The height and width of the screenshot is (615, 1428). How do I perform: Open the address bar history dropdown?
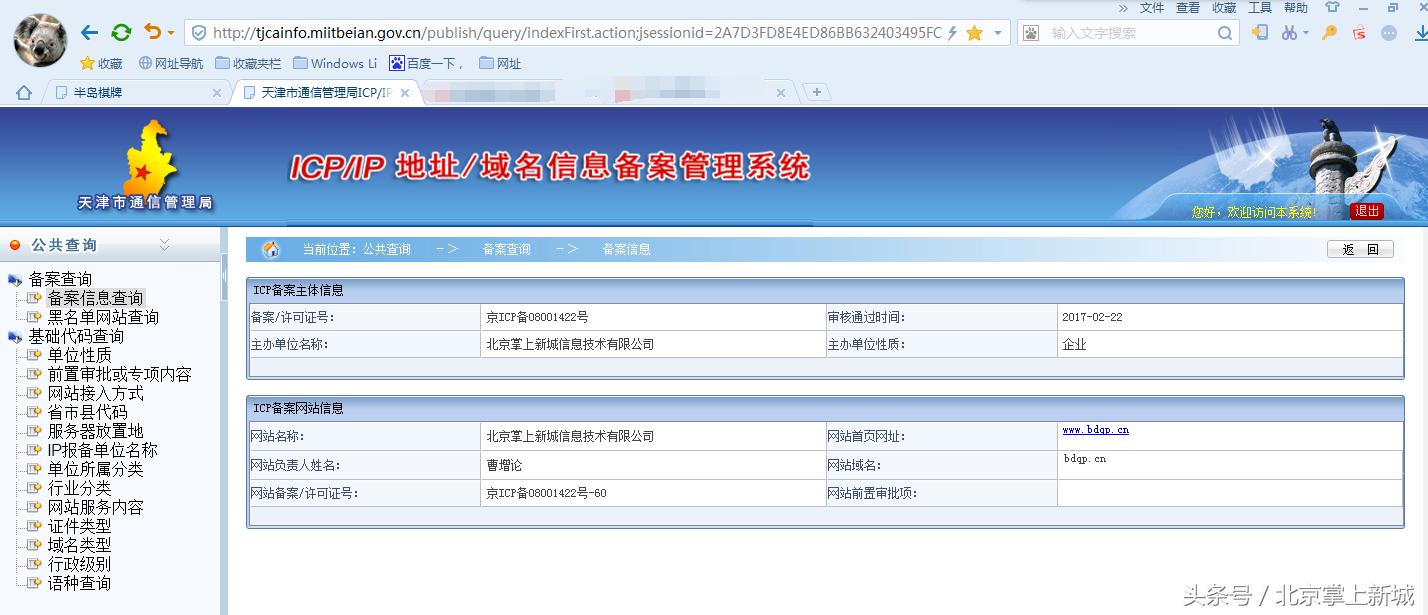998,33
